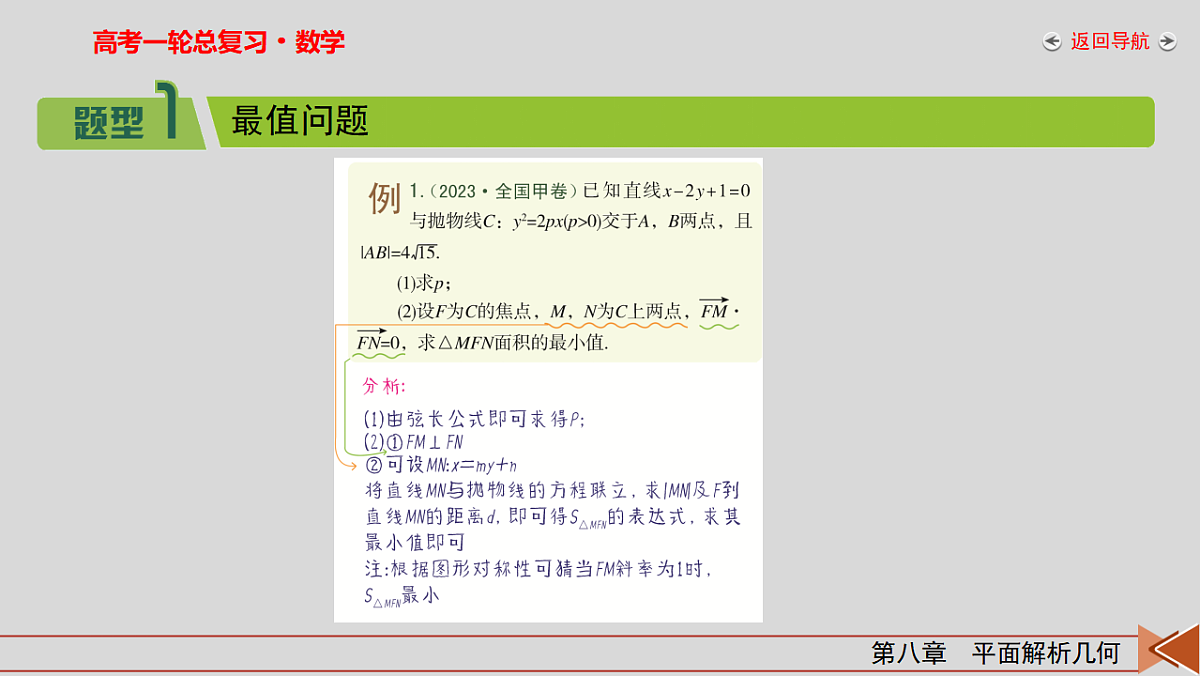Click the 题型 1 label badge
The width and height of the screenshot is (1200, 676).
click(120, 118)
